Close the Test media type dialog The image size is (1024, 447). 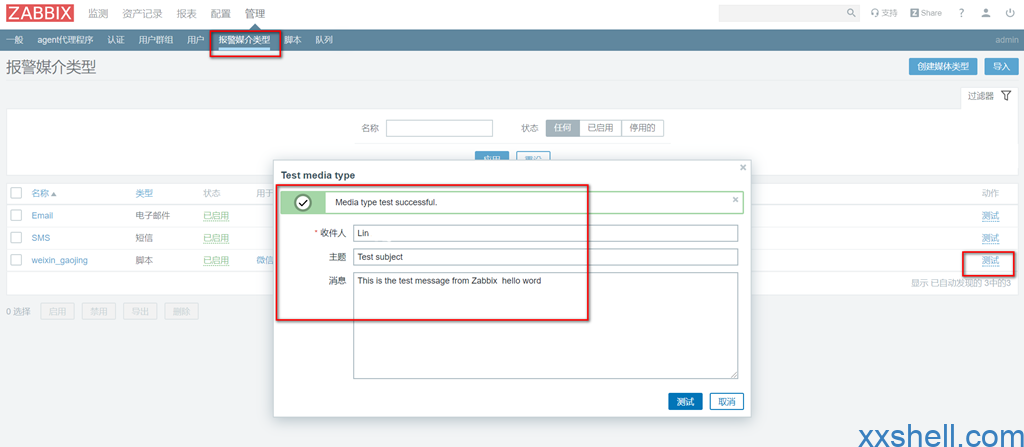[x=743, y=167]
